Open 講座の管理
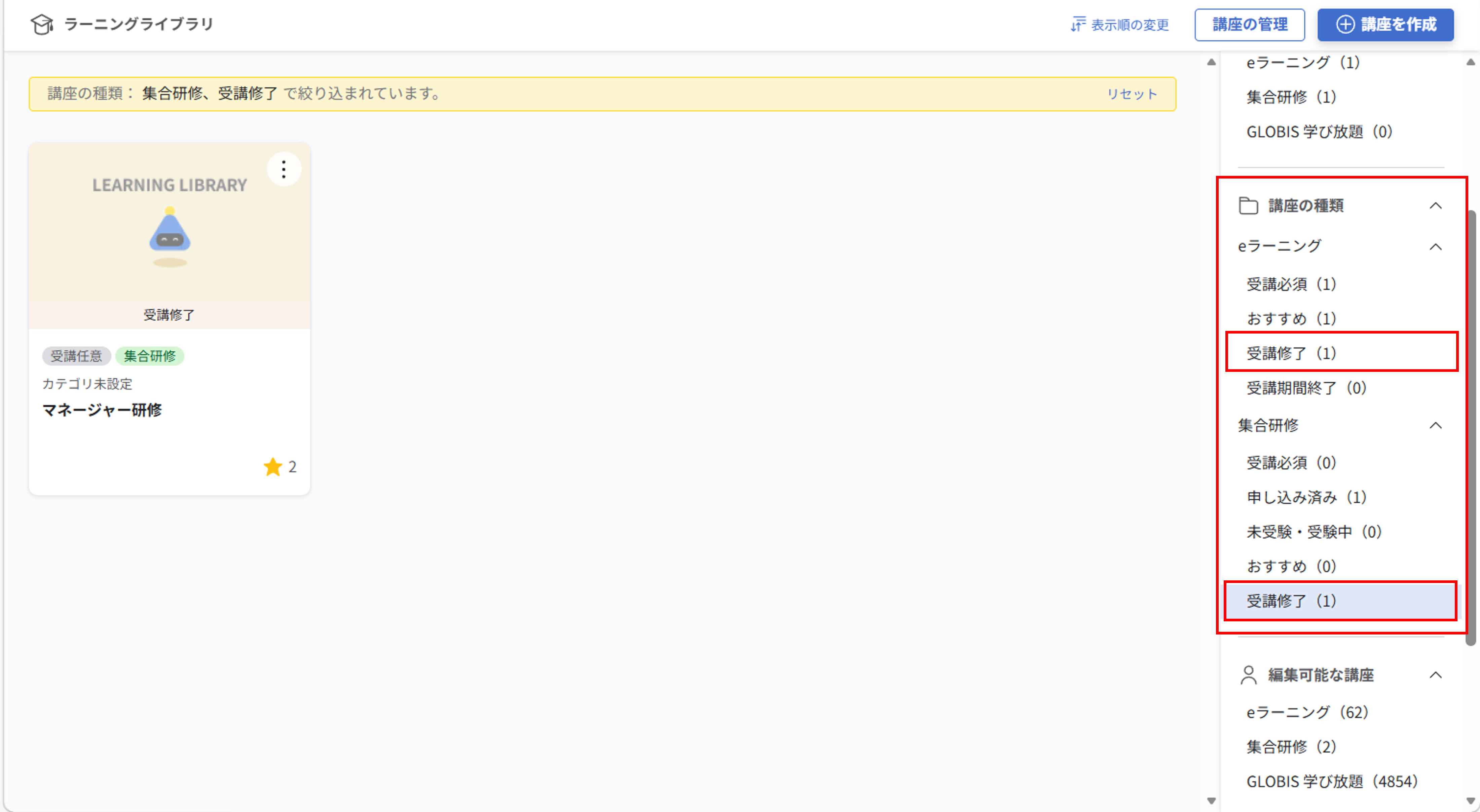 click(1250, 25)
